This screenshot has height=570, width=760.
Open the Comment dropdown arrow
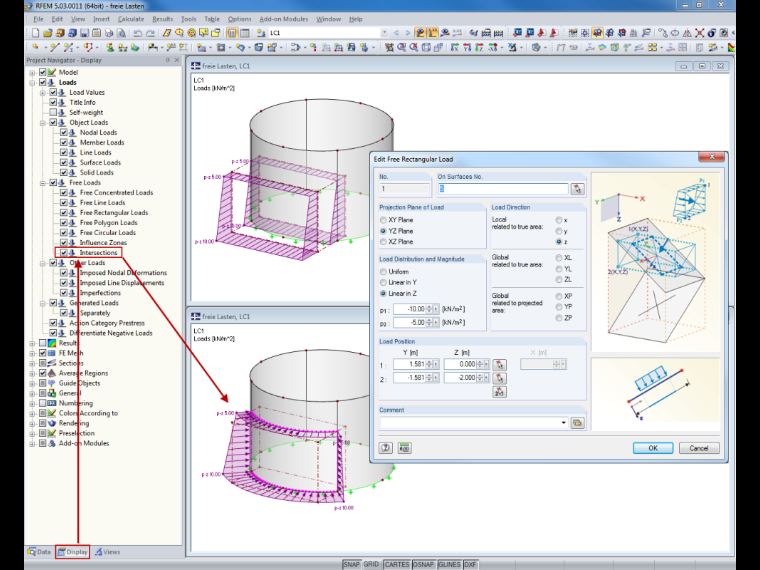click(563, 423)
